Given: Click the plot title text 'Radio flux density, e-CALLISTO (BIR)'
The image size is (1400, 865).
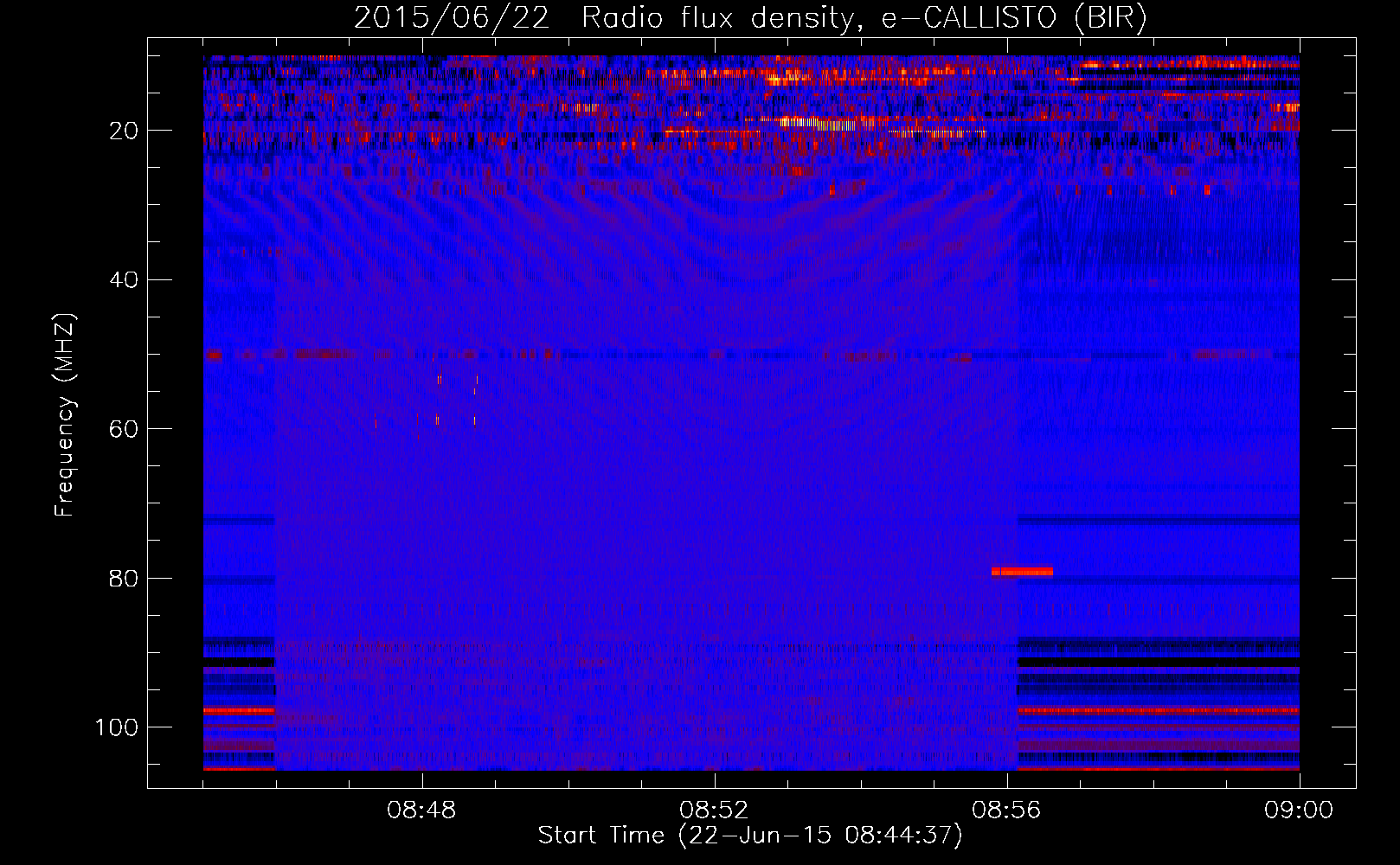Looking at the screenshot, I should point(864,18).
